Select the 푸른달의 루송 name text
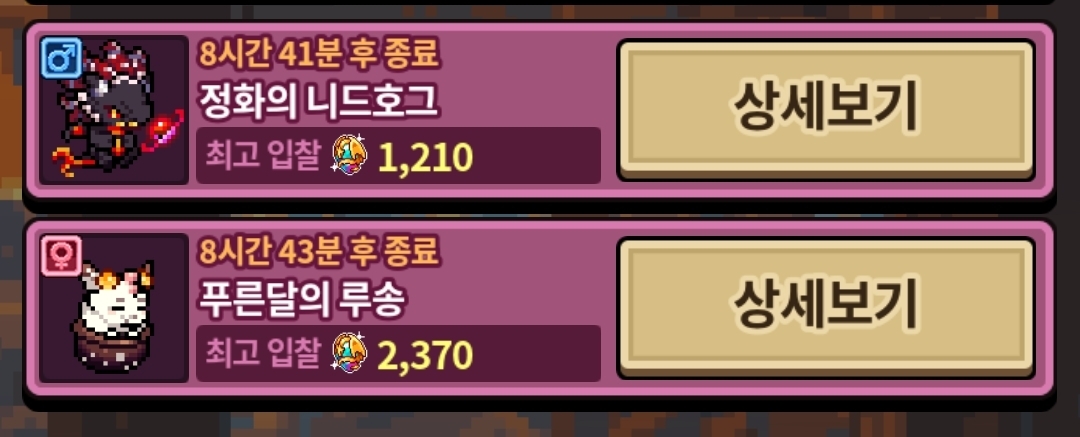Image resolution: width=1080 pixels, height=437 pixels. (301, 302)
